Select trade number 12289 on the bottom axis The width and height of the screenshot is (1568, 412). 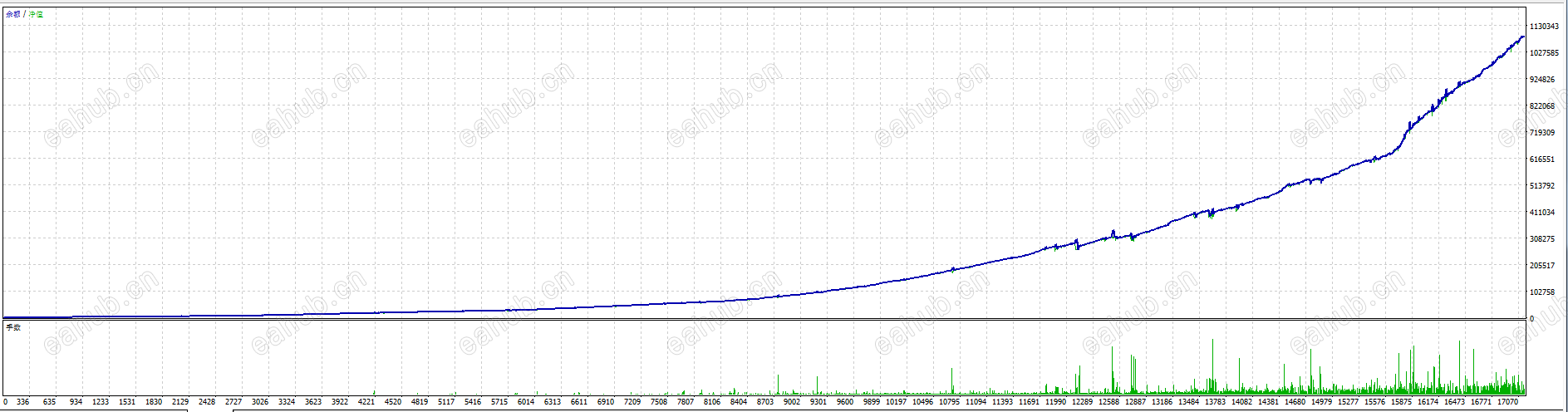[x=1083, y=402]
